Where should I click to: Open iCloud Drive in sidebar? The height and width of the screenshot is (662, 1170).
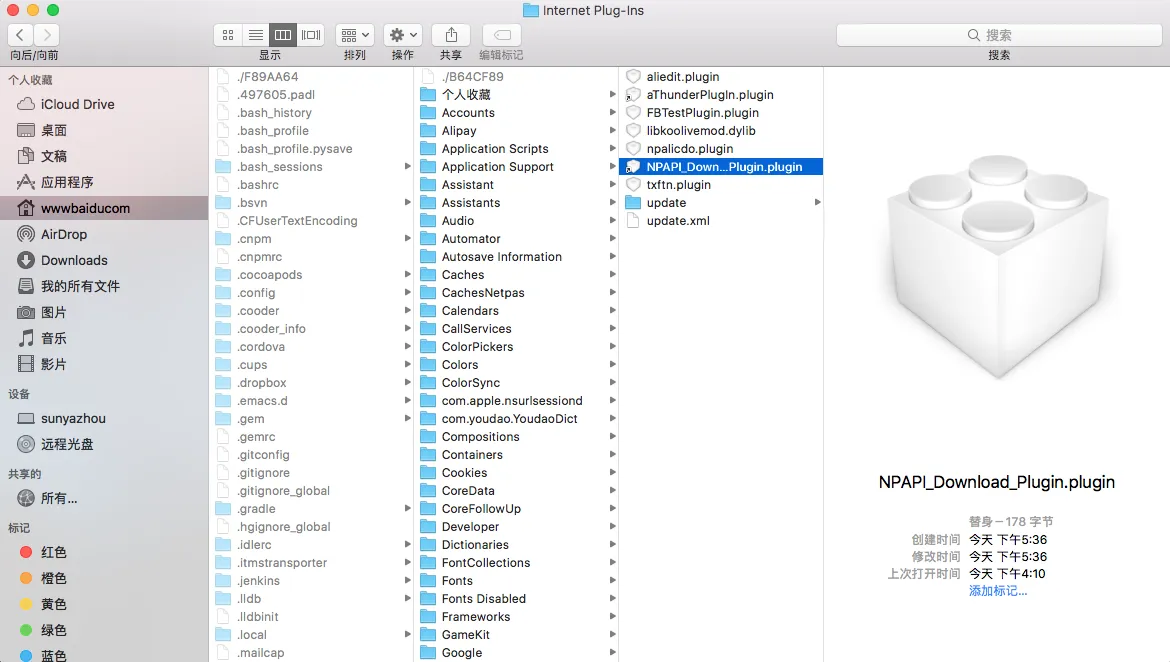tap(77, 104)
